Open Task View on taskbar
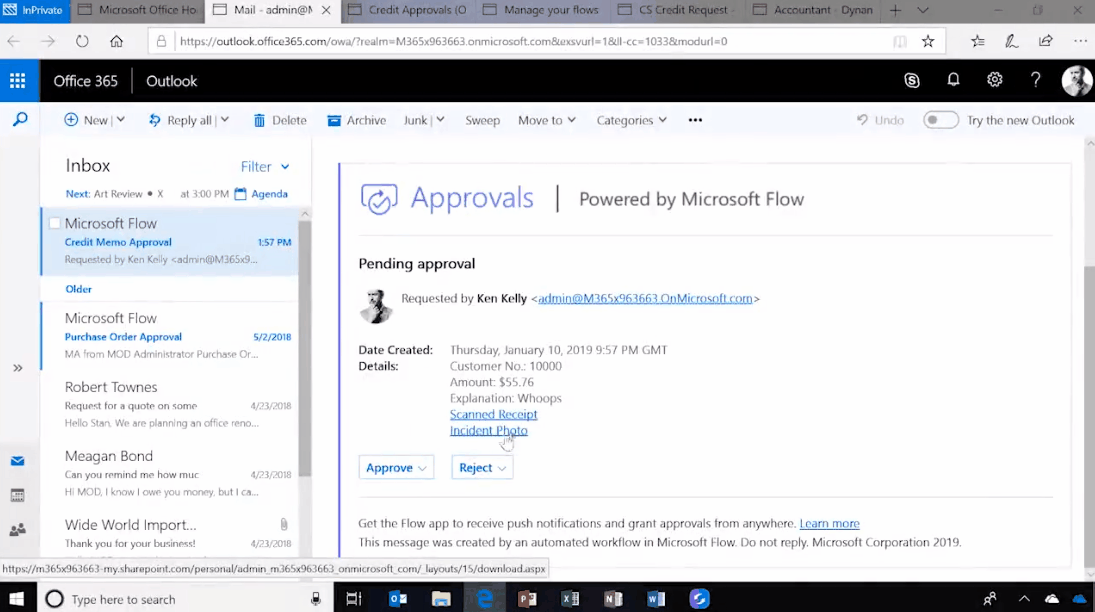Viewport: 1095px width, 612px height. (x=354, y=599)
